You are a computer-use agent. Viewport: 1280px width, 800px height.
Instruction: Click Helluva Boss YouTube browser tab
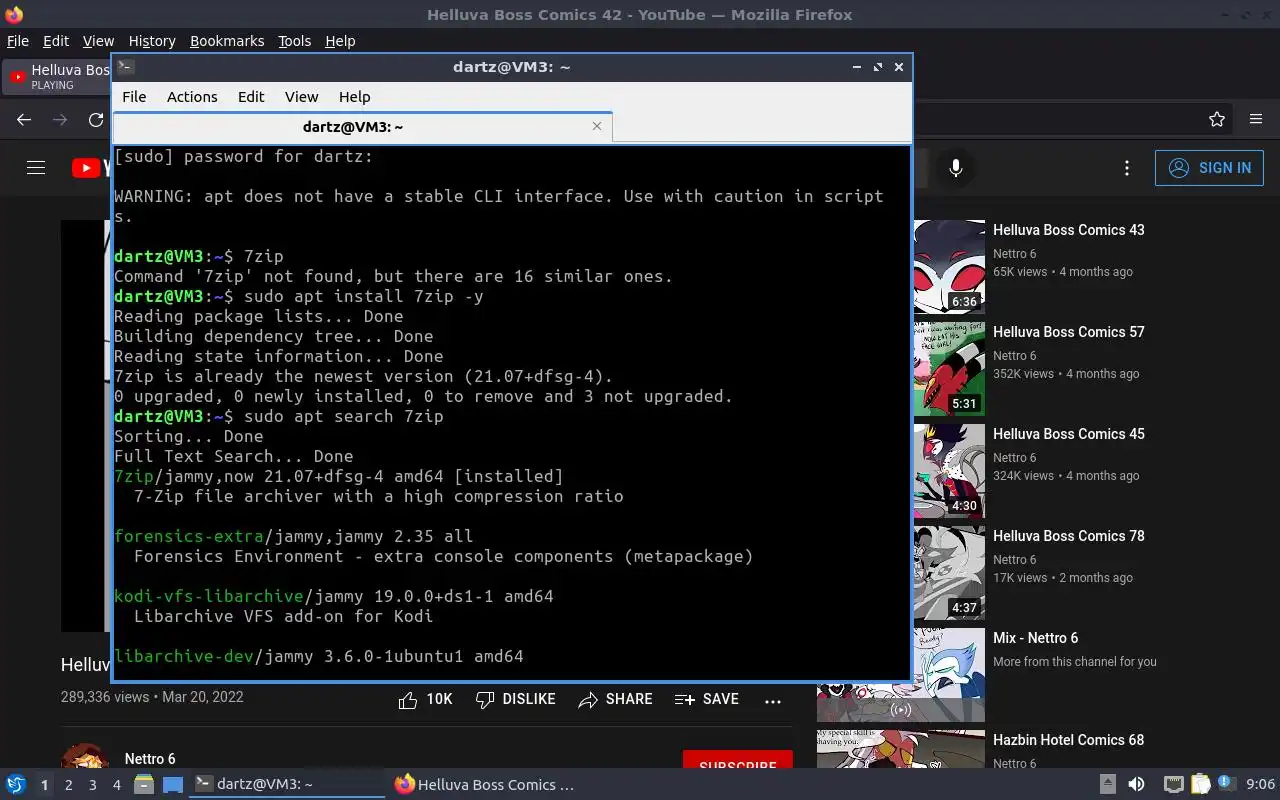coord(58,77)
